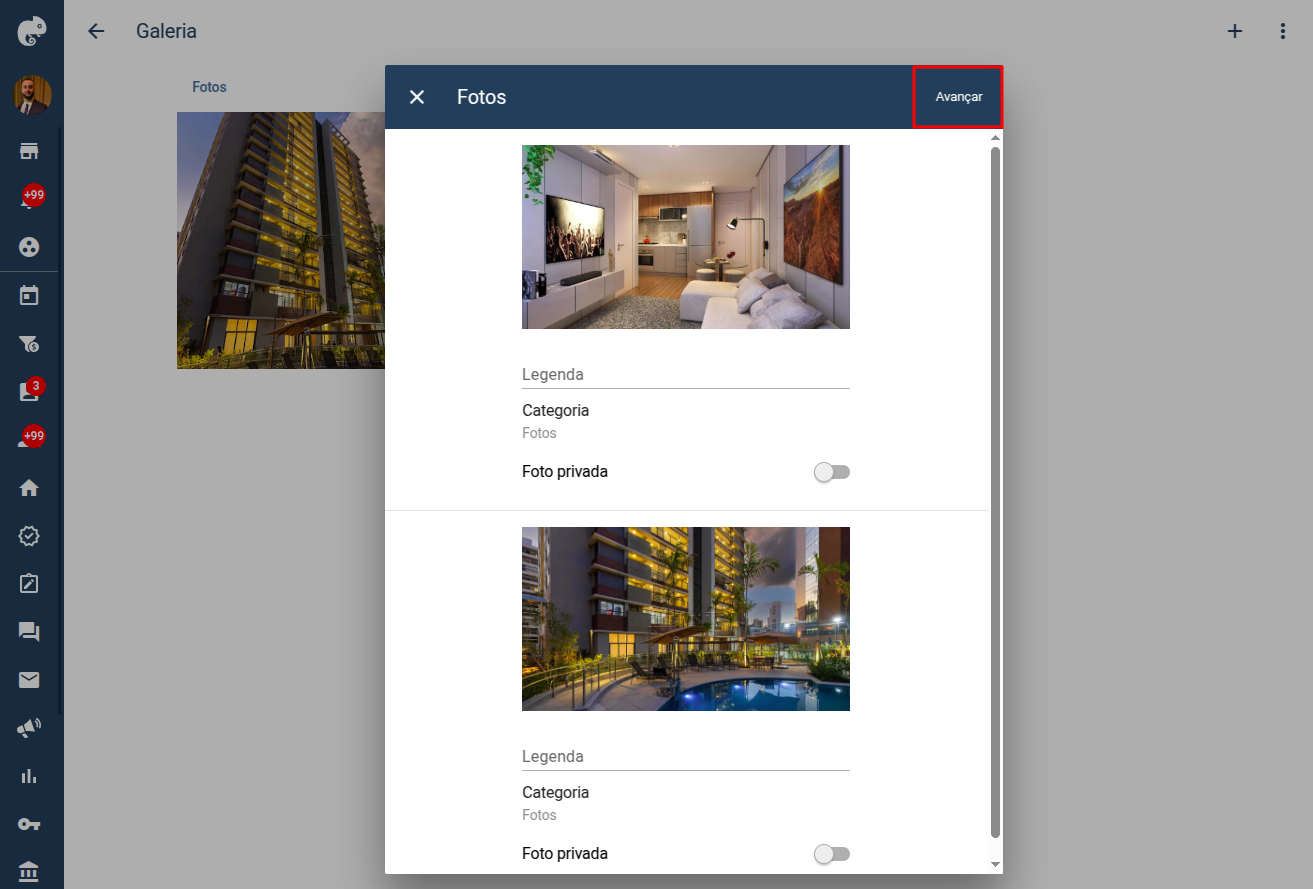Open the bar chart reports icon
This screenshot has width=1313, height=889.
click(x=29, y=776)
